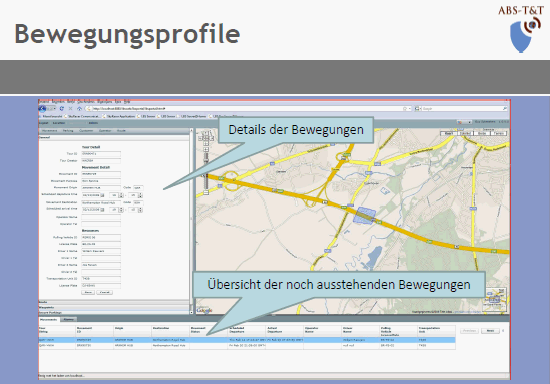
Task: Click the Next button beside the table
Action: (490, 331)
